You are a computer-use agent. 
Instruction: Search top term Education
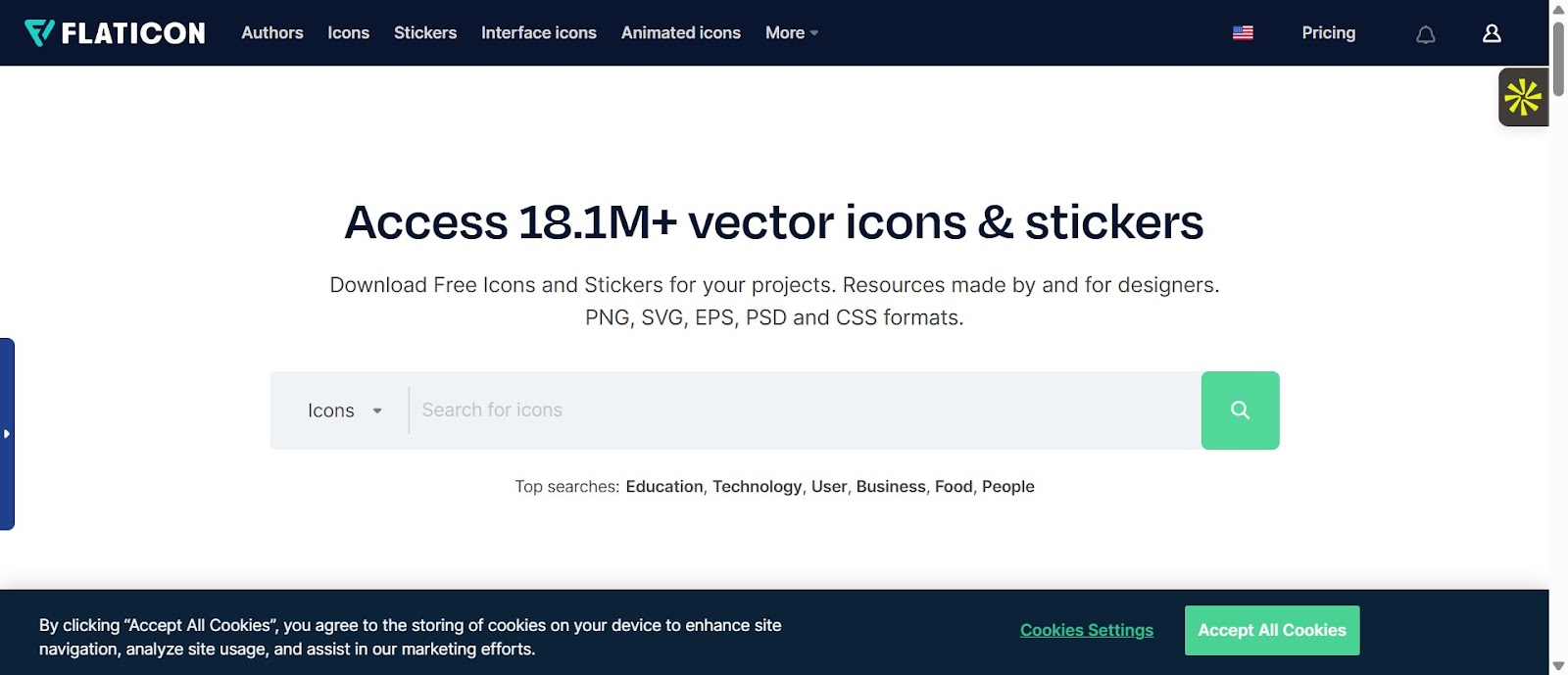pyautogui.click(x=664, y=486)
